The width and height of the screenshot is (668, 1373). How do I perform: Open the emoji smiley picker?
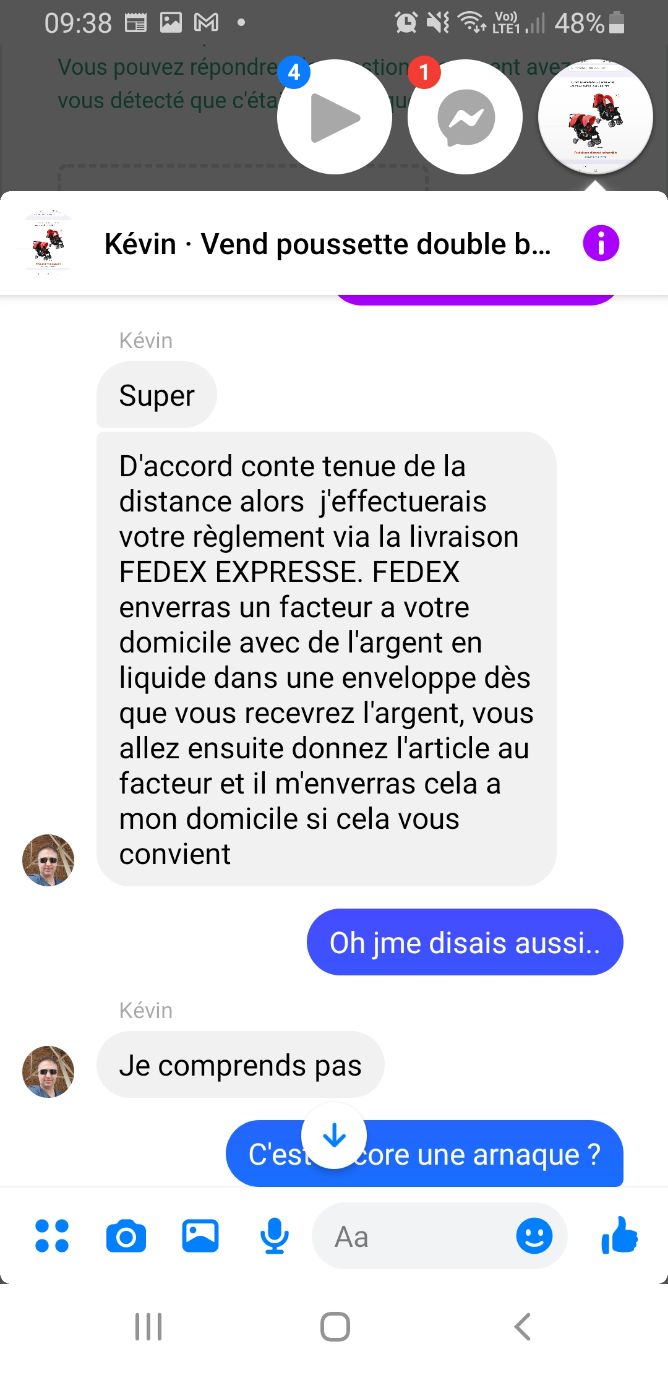pyautogui.click(x=534, y=1237)
